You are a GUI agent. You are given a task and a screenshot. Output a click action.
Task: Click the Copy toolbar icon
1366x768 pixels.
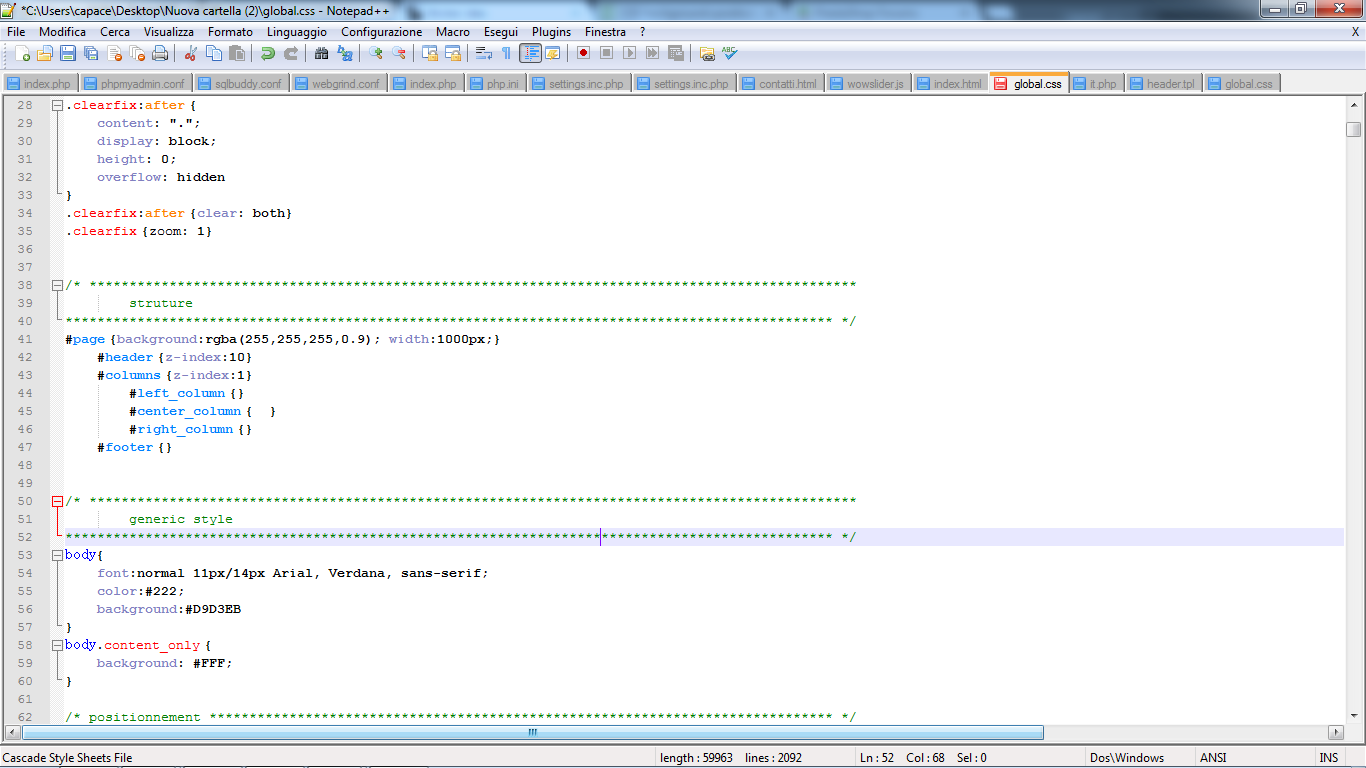pyautogui.click(x=214, y=54)
